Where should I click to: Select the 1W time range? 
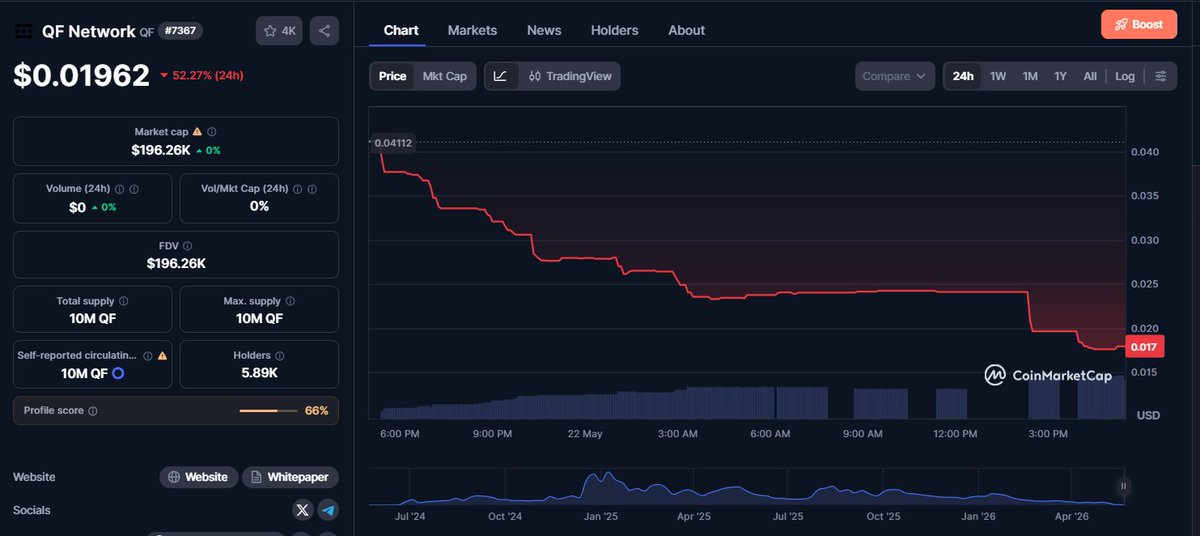coord(998,76)
